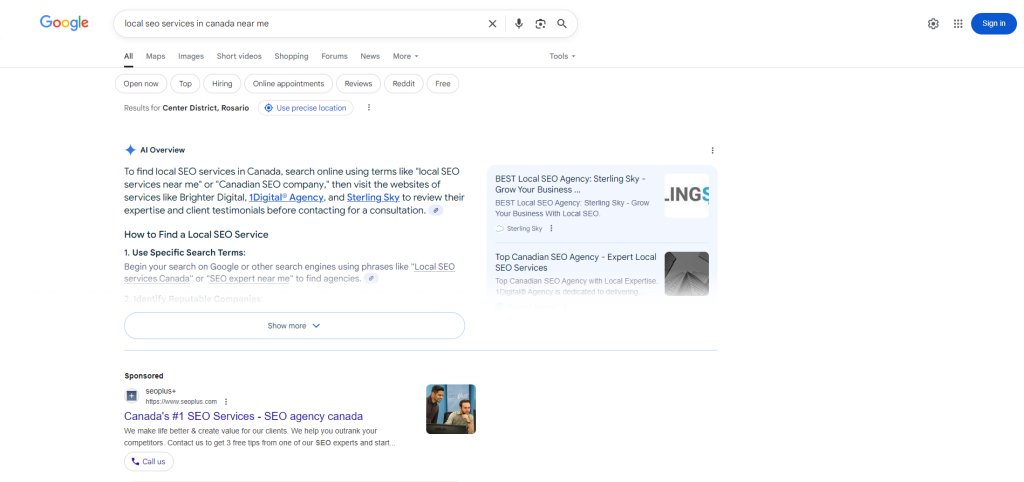
Task: Open the 1Digital Agency link
Action: coord(286,197)
